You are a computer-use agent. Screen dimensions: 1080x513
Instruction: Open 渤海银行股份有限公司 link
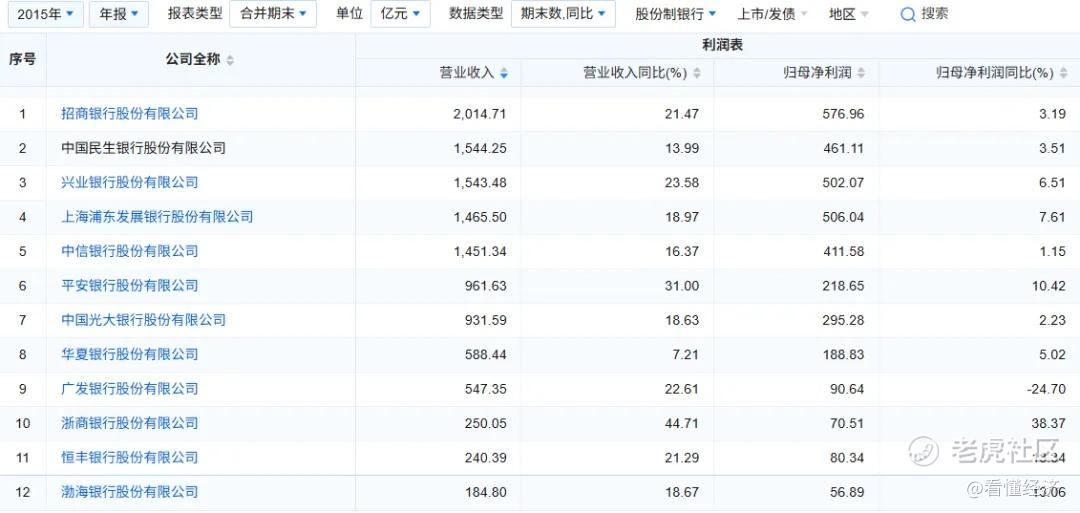(x=129, y=492)
